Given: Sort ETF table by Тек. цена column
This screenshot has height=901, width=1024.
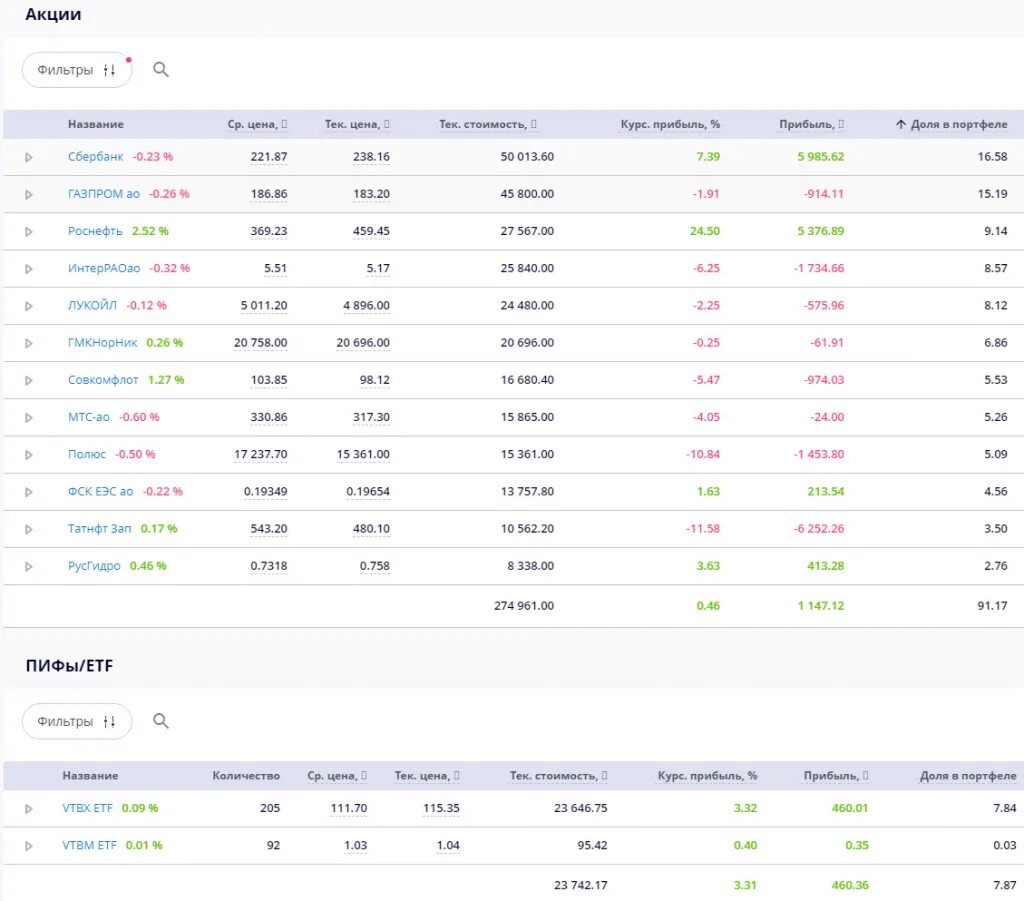Looking at the screenshot, I should (427, 776).
